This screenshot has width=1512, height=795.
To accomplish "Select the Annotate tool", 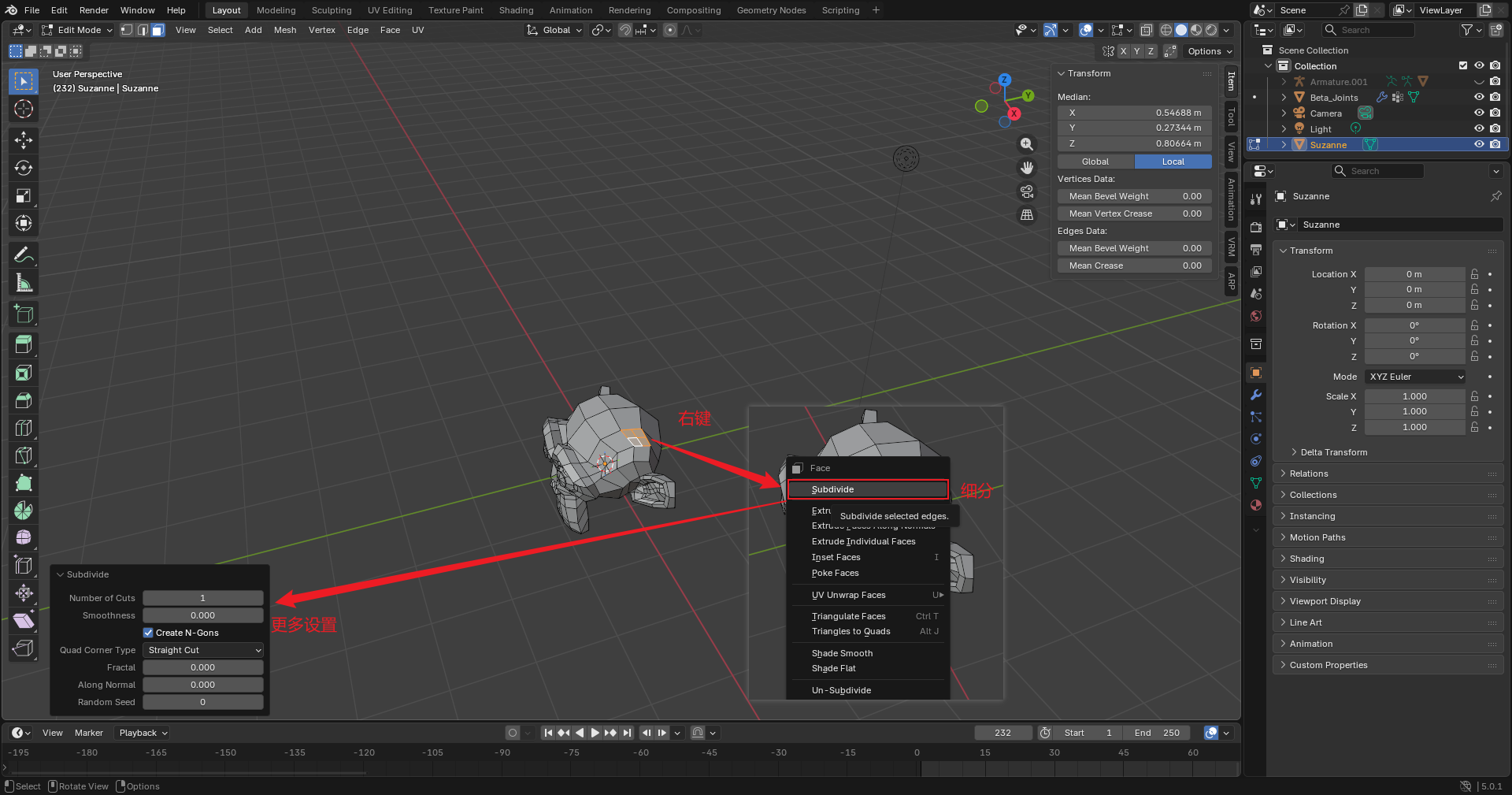I will pyautogui.click(x=24, y=254).
